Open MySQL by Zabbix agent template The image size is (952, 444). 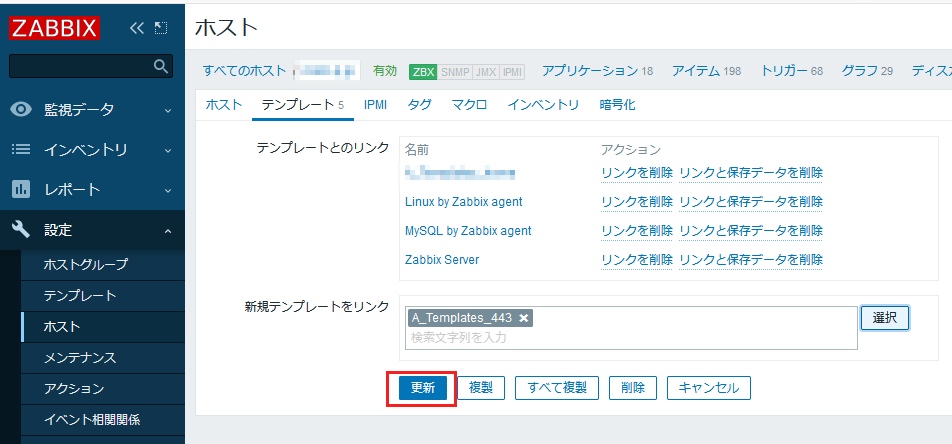point(468,231)
